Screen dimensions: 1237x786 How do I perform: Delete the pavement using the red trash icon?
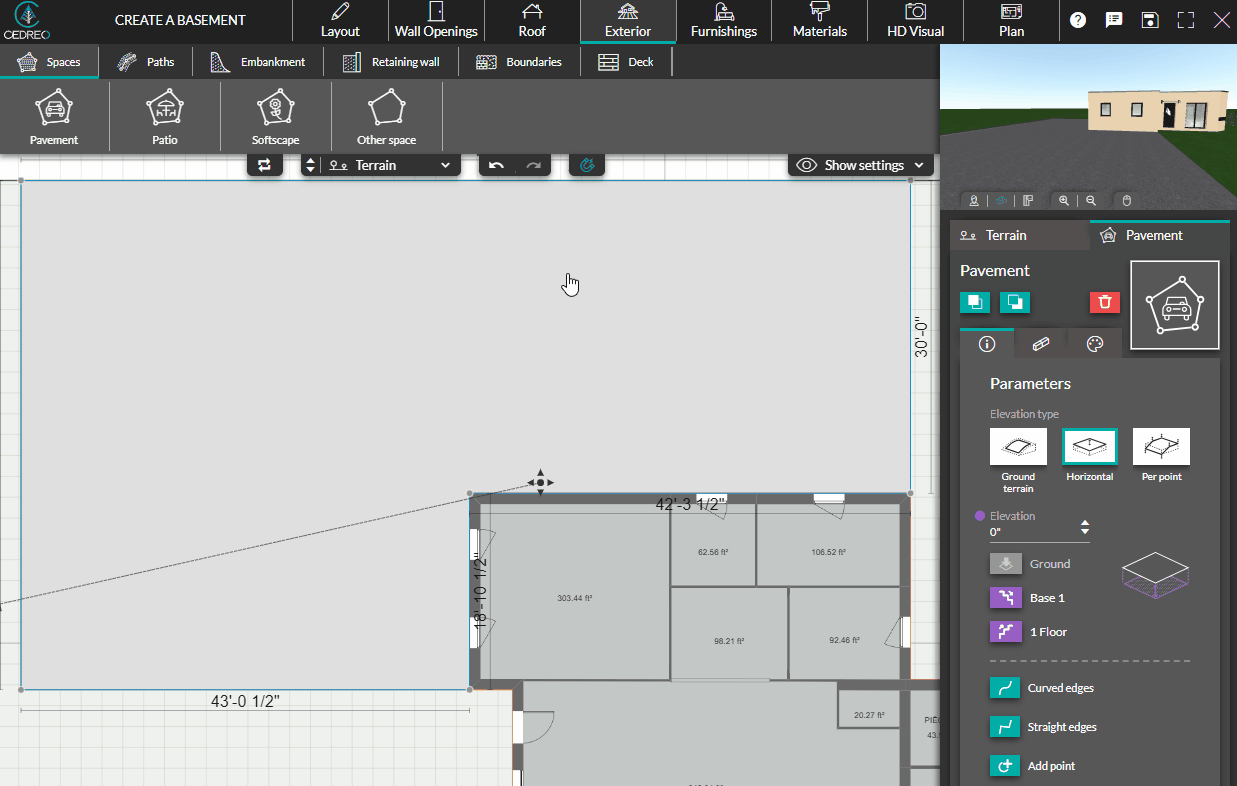tap(1104, 302)
